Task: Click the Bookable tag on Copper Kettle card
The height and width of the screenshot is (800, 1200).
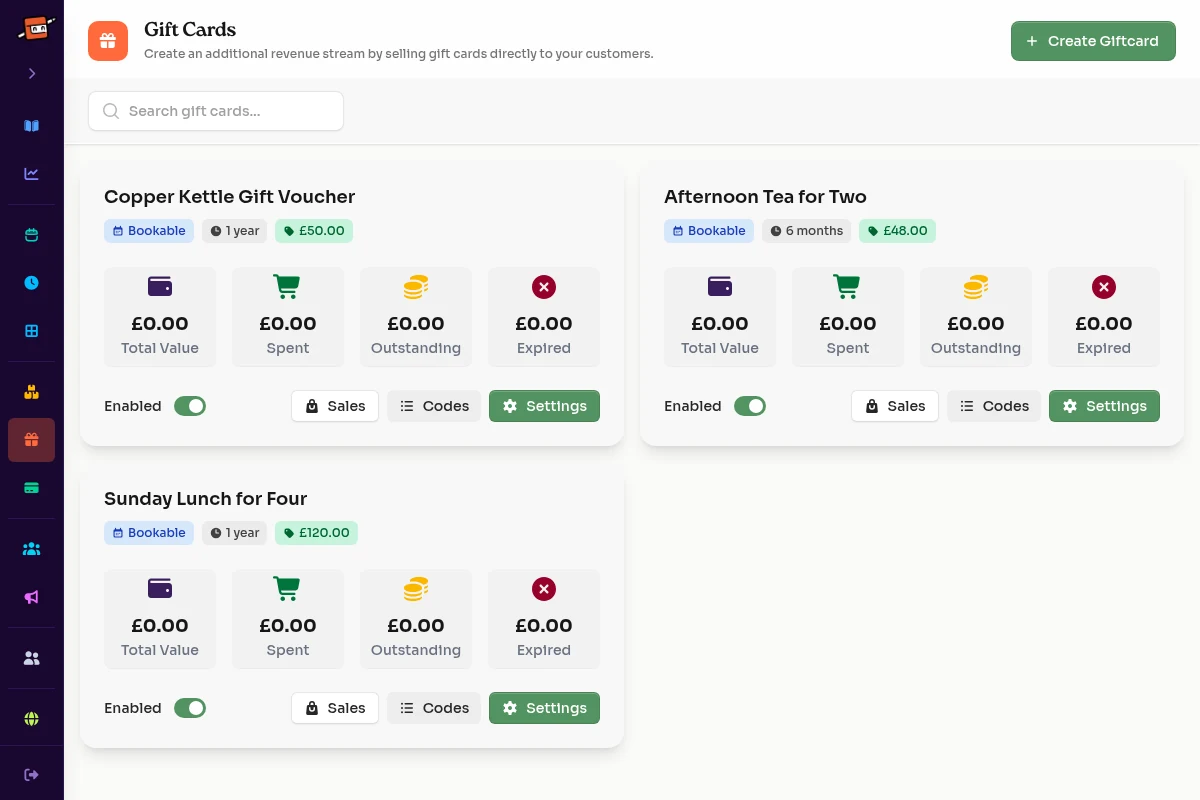Action: [x=149, y=231]
